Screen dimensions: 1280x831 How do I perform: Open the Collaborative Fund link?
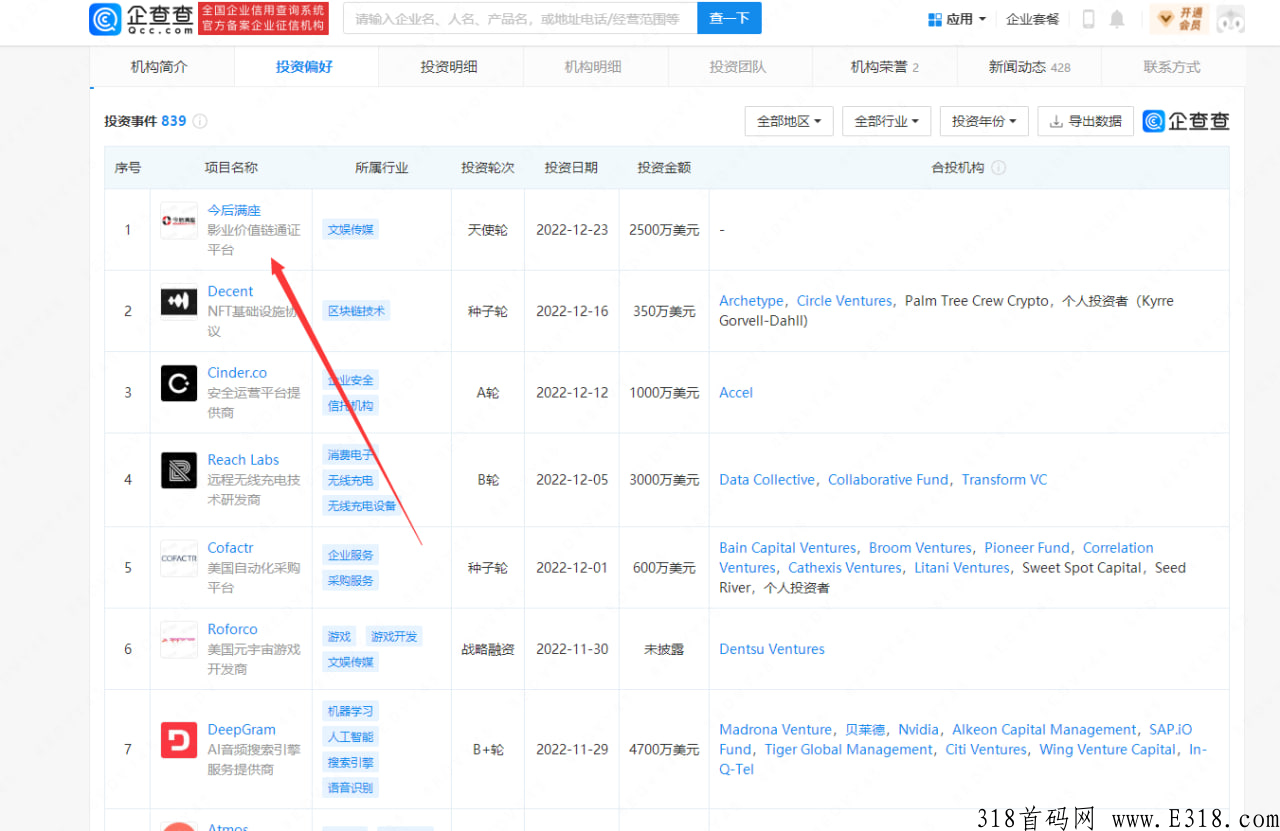click(x=888, y=480)
